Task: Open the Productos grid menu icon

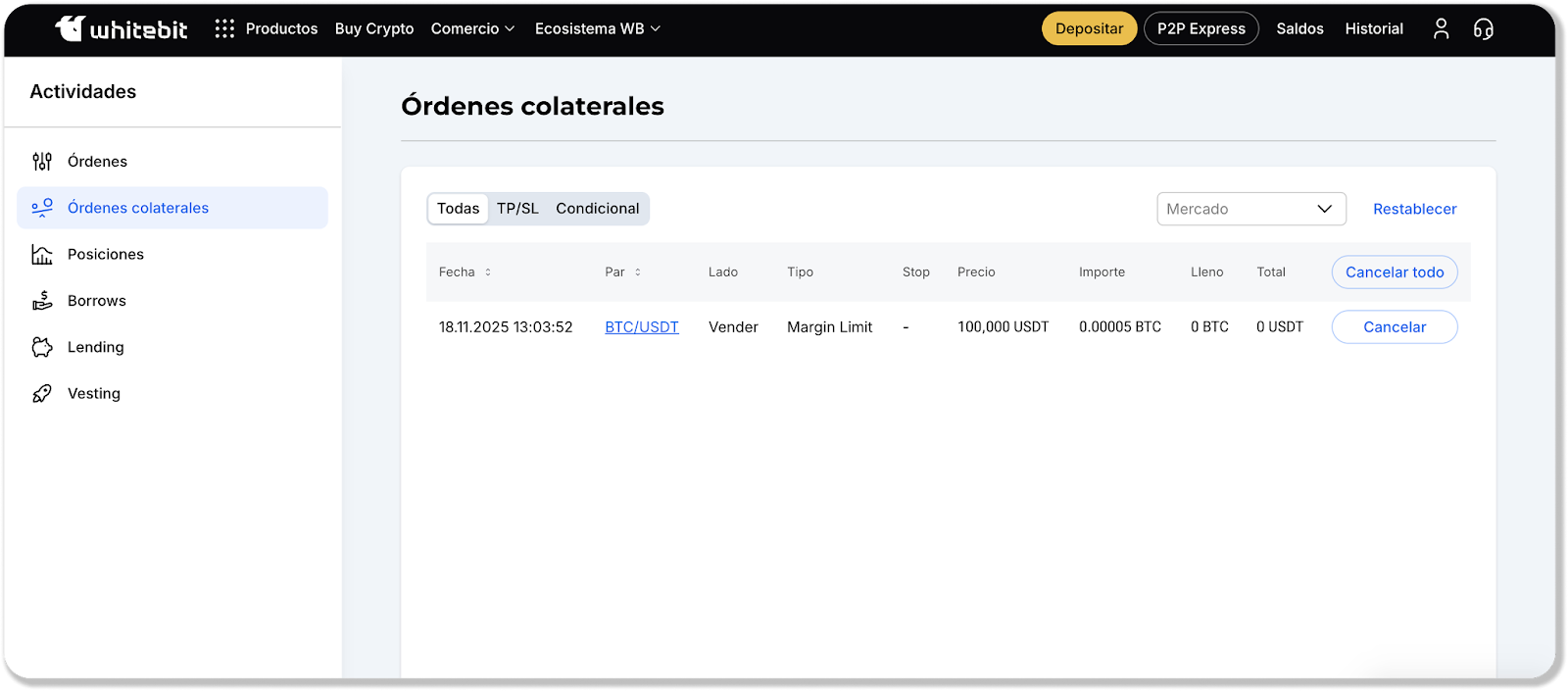Action: tap(224, 29)
